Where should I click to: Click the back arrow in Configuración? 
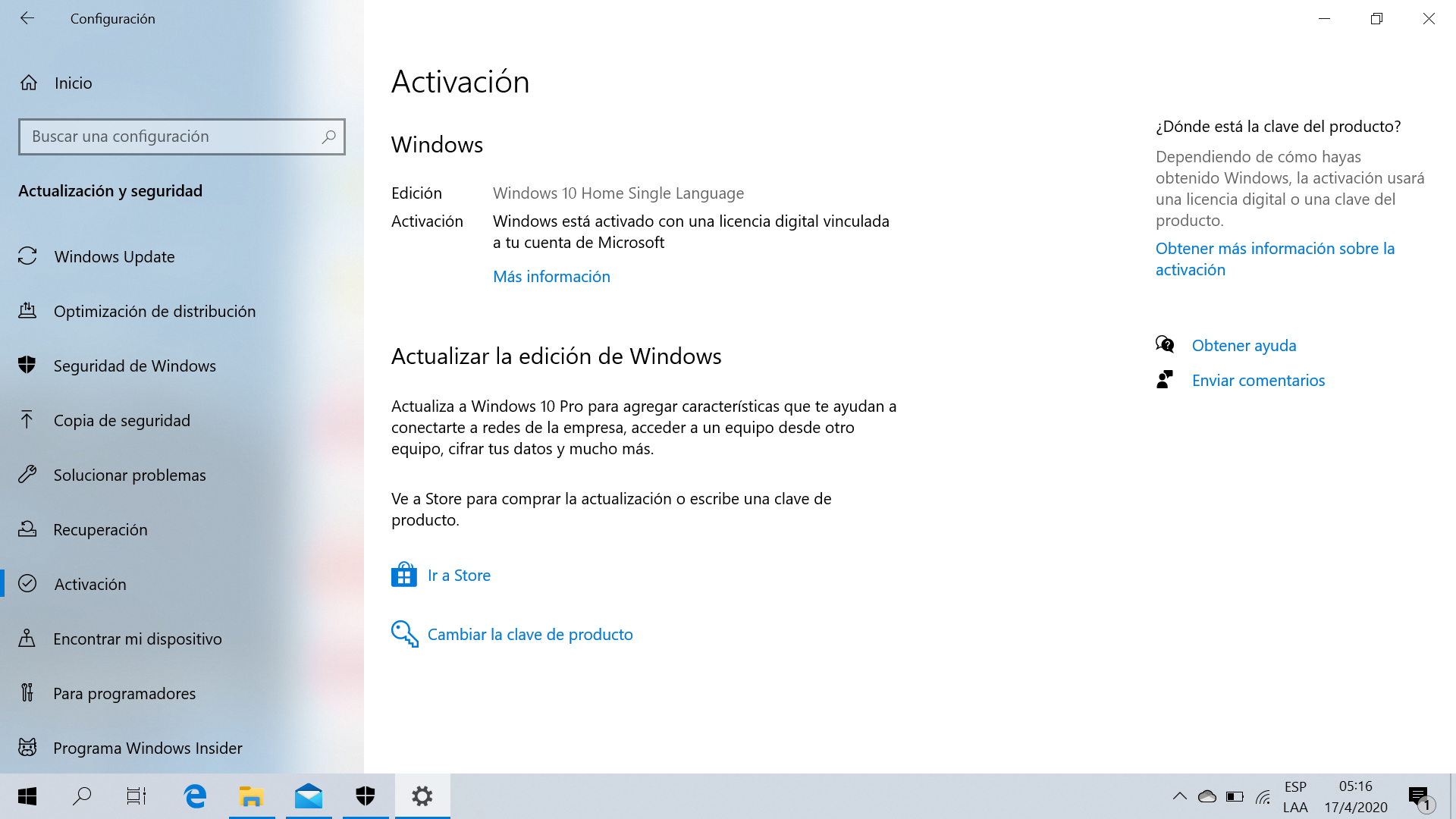(x=27, y=18)
